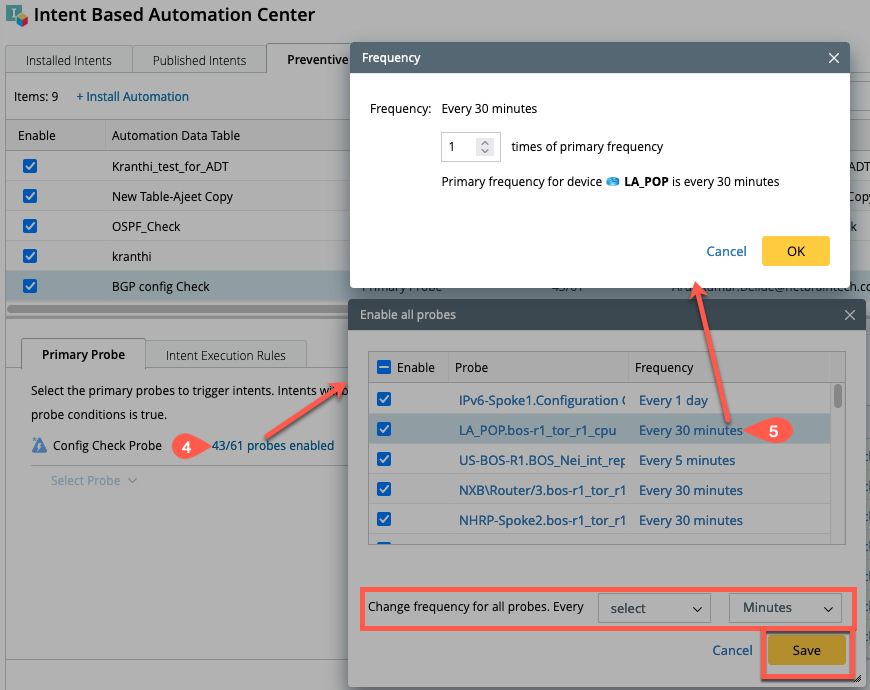Click the times of primary frequency input
870x690 pixels.
(x=459, y=147)
